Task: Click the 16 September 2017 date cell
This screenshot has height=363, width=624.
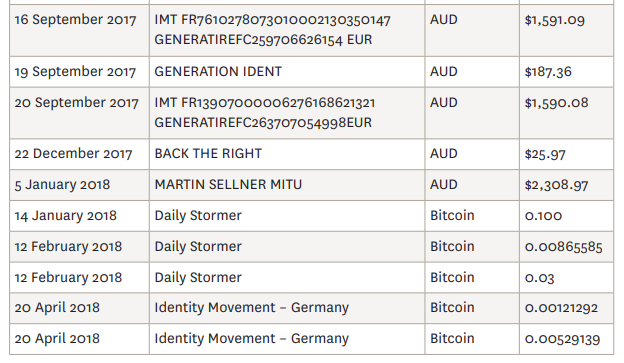Action: (79, 31)
